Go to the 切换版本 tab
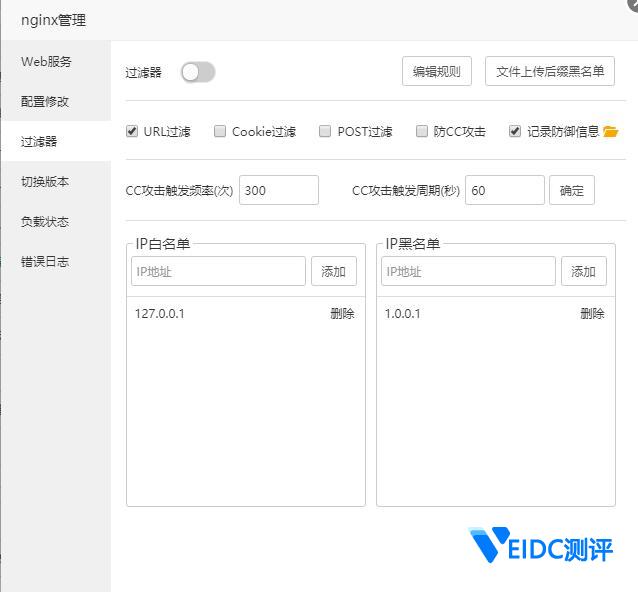Screen dimensions: 638x592 pos(56,181)
